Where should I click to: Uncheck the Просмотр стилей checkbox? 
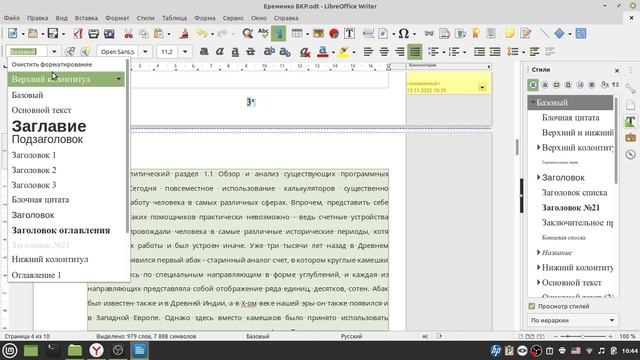[x=532, y=306]
